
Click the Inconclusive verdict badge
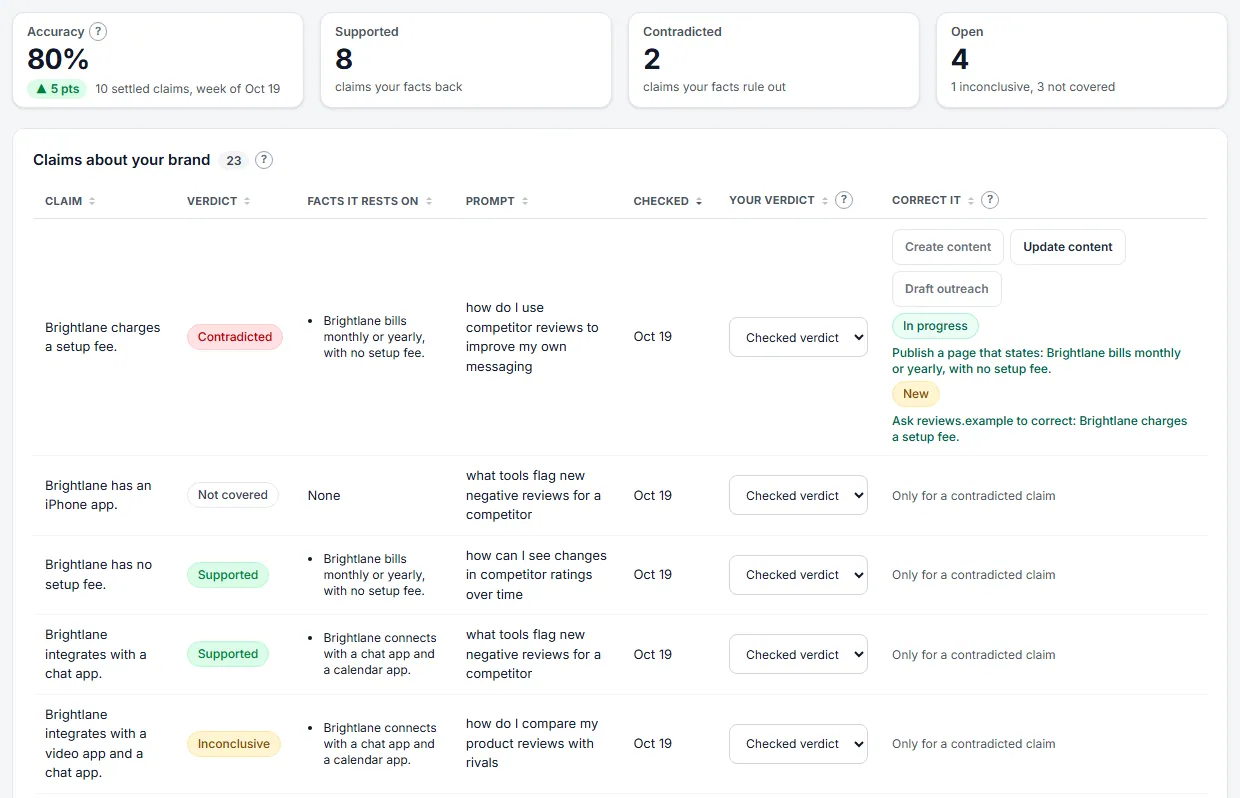[x=234, y=744]
